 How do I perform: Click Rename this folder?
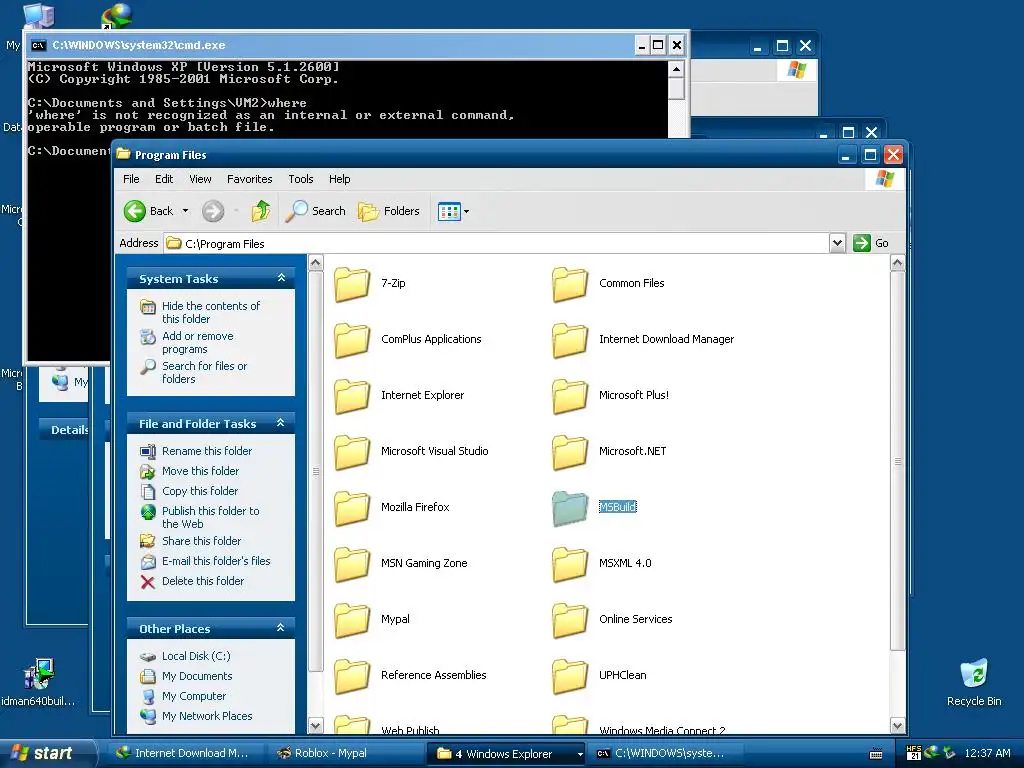(x=206, y=451)
